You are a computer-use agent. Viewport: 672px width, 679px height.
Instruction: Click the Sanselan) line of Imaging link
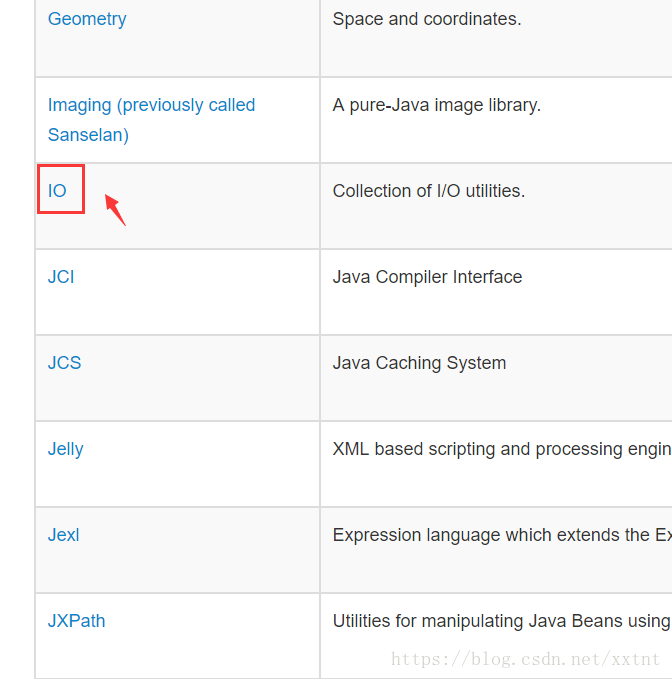(88, 135)
